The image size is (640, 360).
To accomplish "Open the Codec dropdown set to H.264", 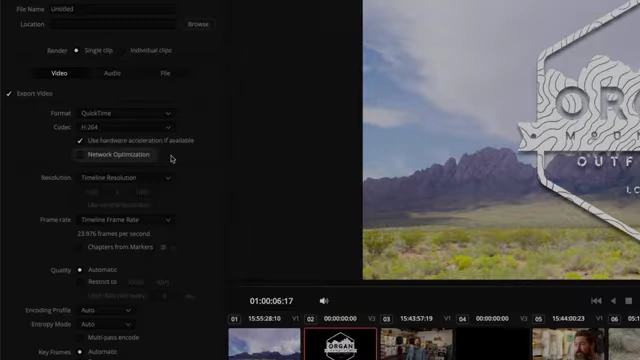I will click(x=126, y=127).
